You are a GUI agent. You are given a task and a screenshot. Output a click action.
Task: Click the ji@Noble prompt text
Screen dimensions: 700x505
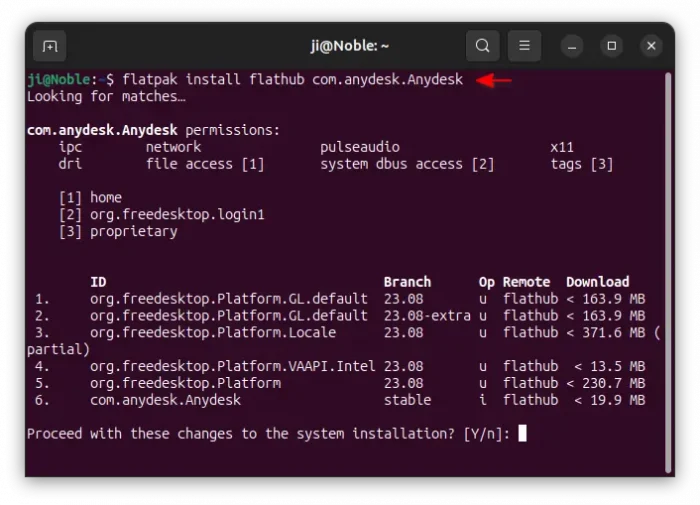click(x=59, y=79)
